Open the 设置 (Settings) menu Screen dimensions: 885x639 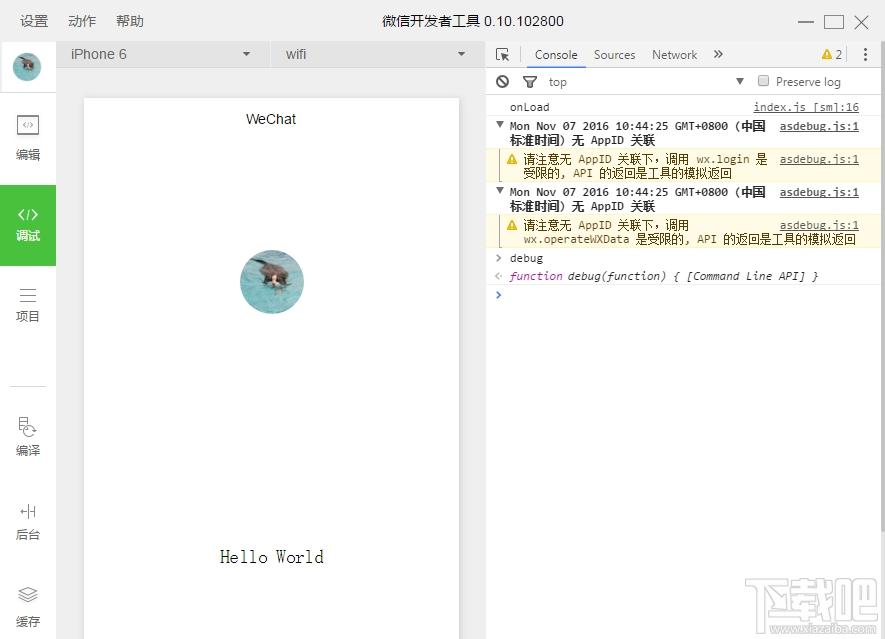(34, 21)
